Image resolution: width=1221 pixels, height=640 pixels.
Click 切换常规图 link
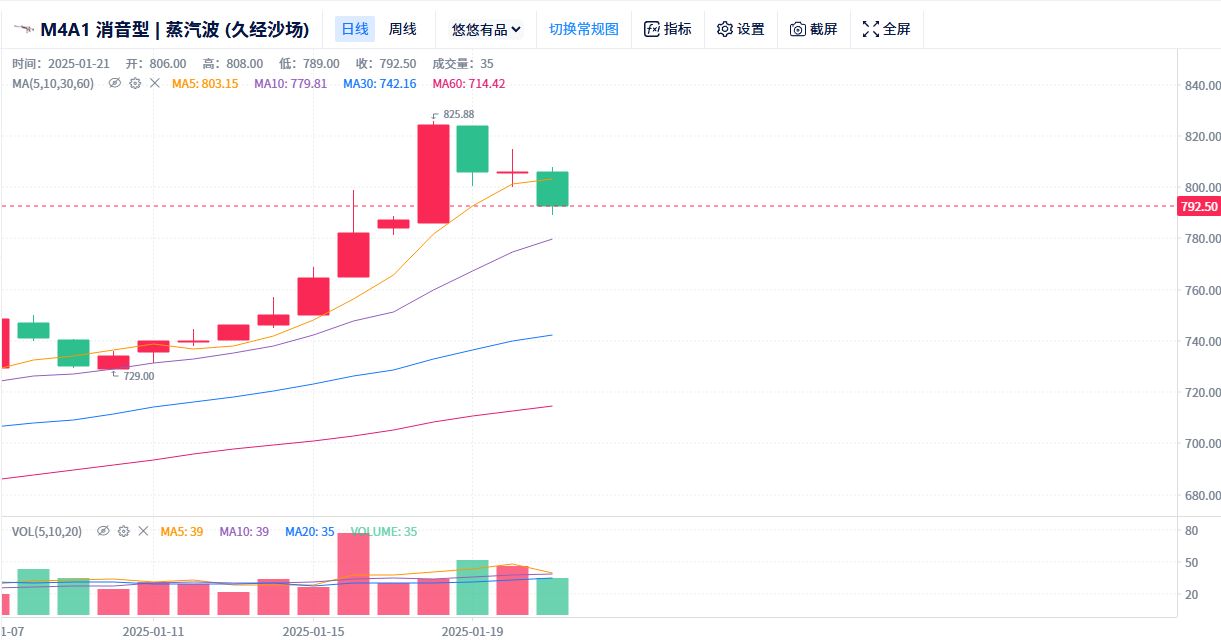(x=584, y=29)
